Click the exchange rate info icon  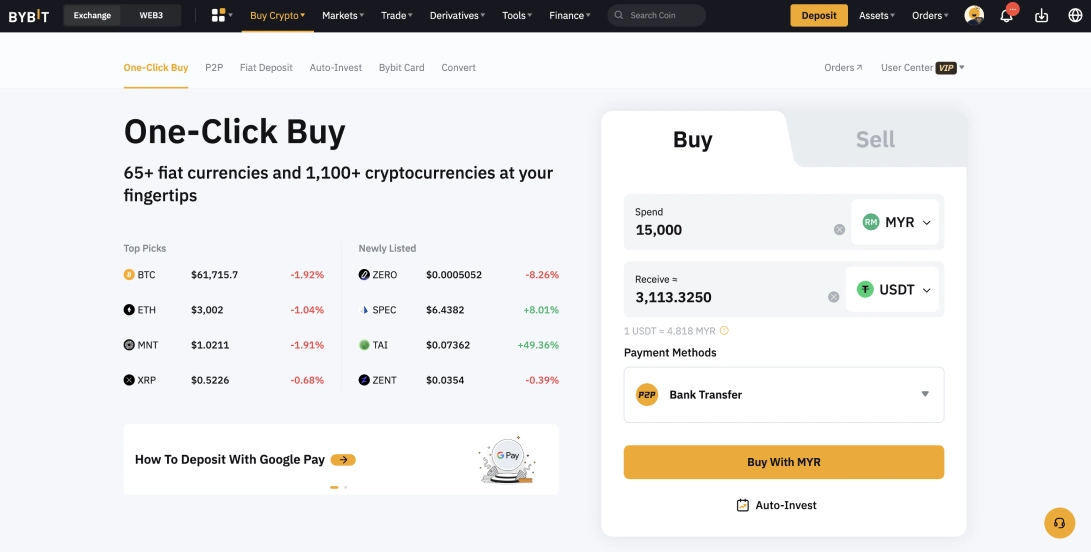(x=725, y=331)
